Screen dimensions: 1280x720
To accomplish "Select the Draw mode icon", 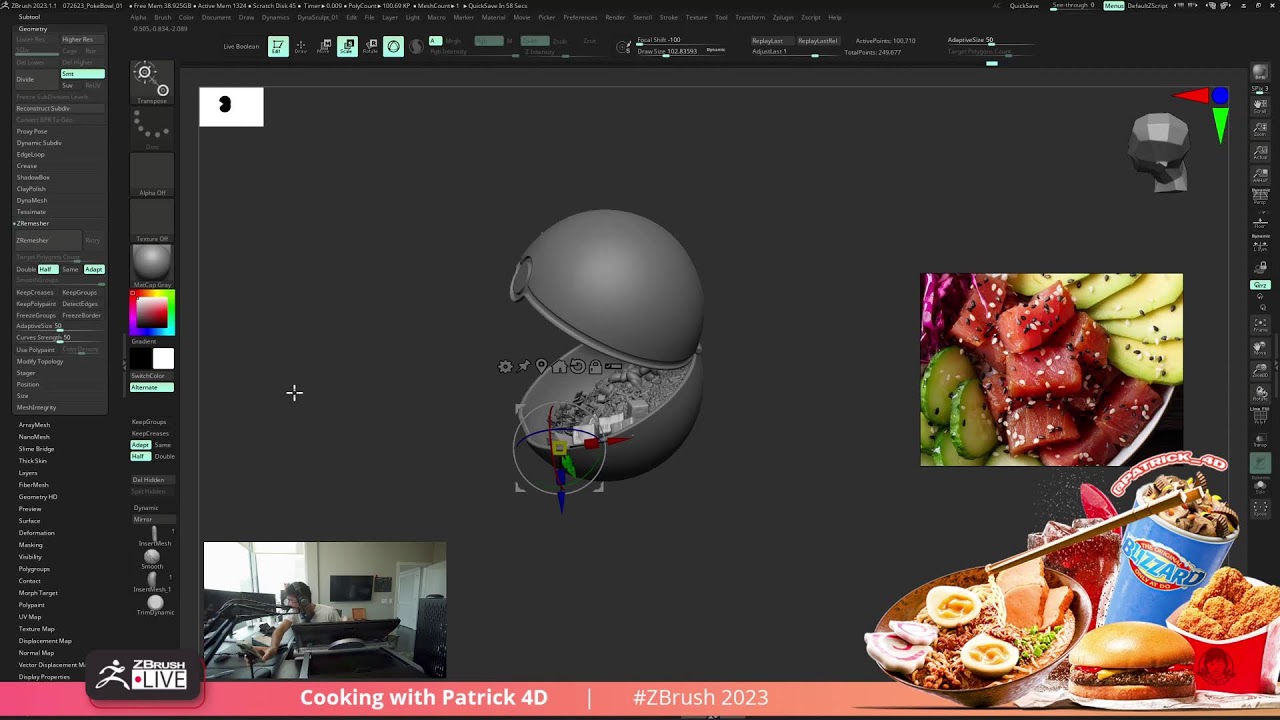I will [x=301, y=46].
